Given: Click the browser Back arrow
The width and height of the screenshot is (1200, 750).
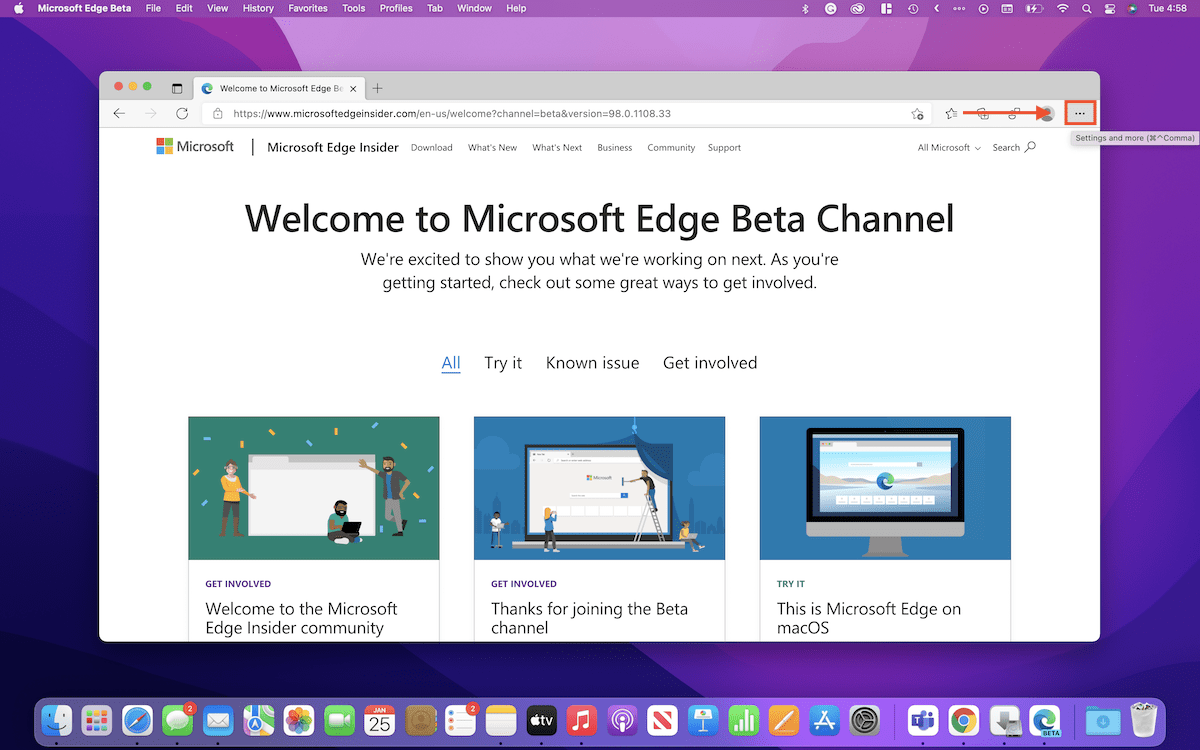Looking at the screenshot, I should (120, 114).
